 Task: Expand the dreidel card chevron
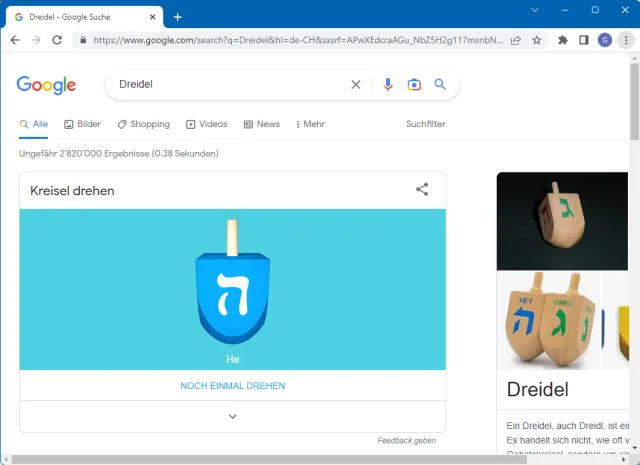click(232, 416)
